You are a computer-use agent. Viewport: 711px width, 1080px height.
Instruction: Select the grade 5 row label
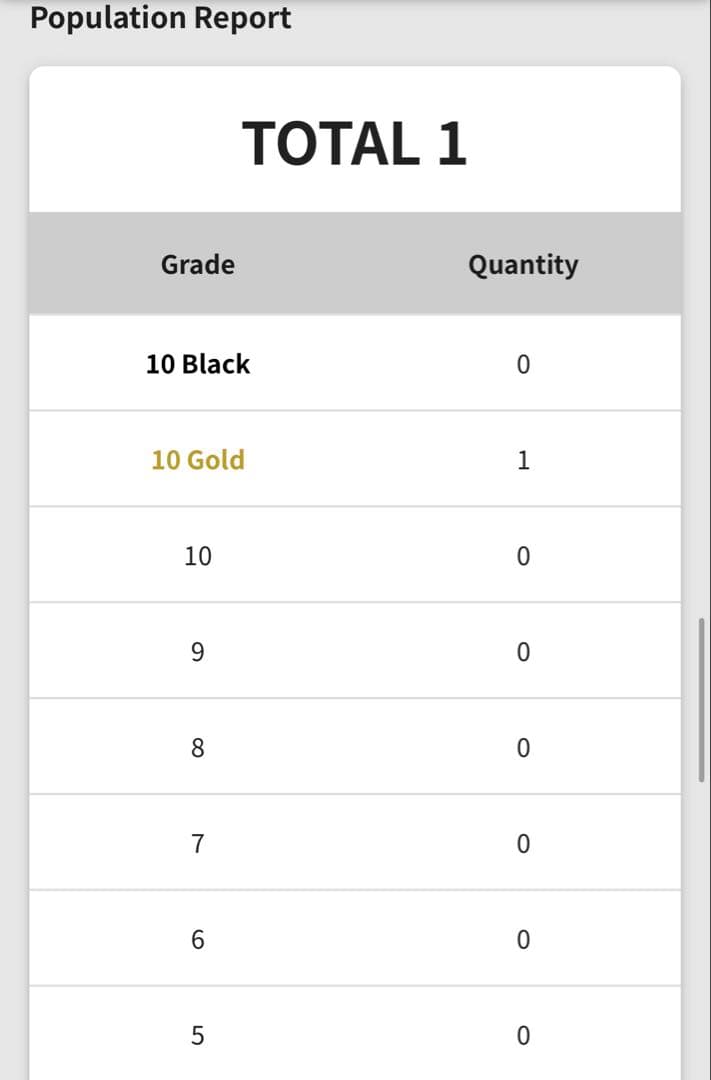(x=198, y=1036)
